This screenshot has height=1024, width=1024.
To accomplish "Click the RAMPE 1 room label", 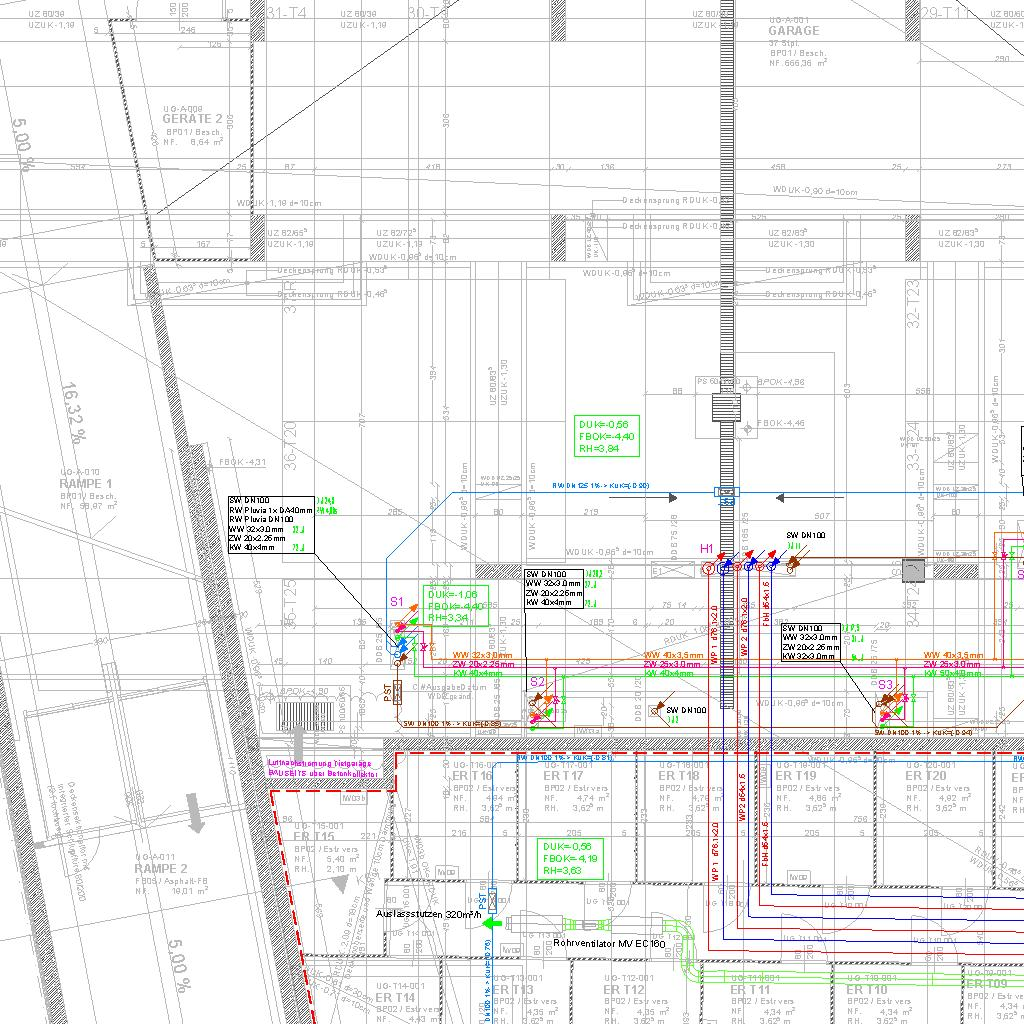I will [x=86, y=484].
